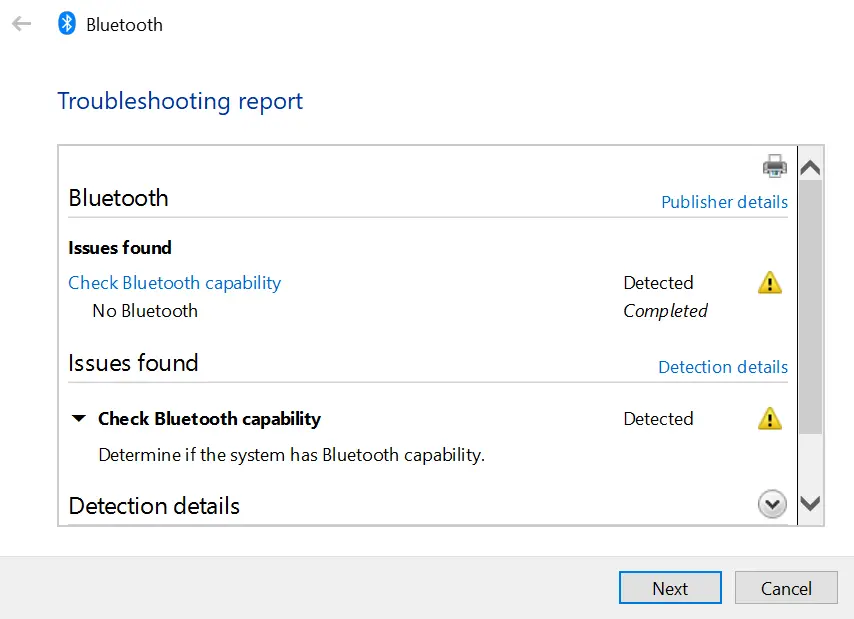Click 'Detected' status in summary row
This screenshot has width=854, height=619.
pos(658,283)
